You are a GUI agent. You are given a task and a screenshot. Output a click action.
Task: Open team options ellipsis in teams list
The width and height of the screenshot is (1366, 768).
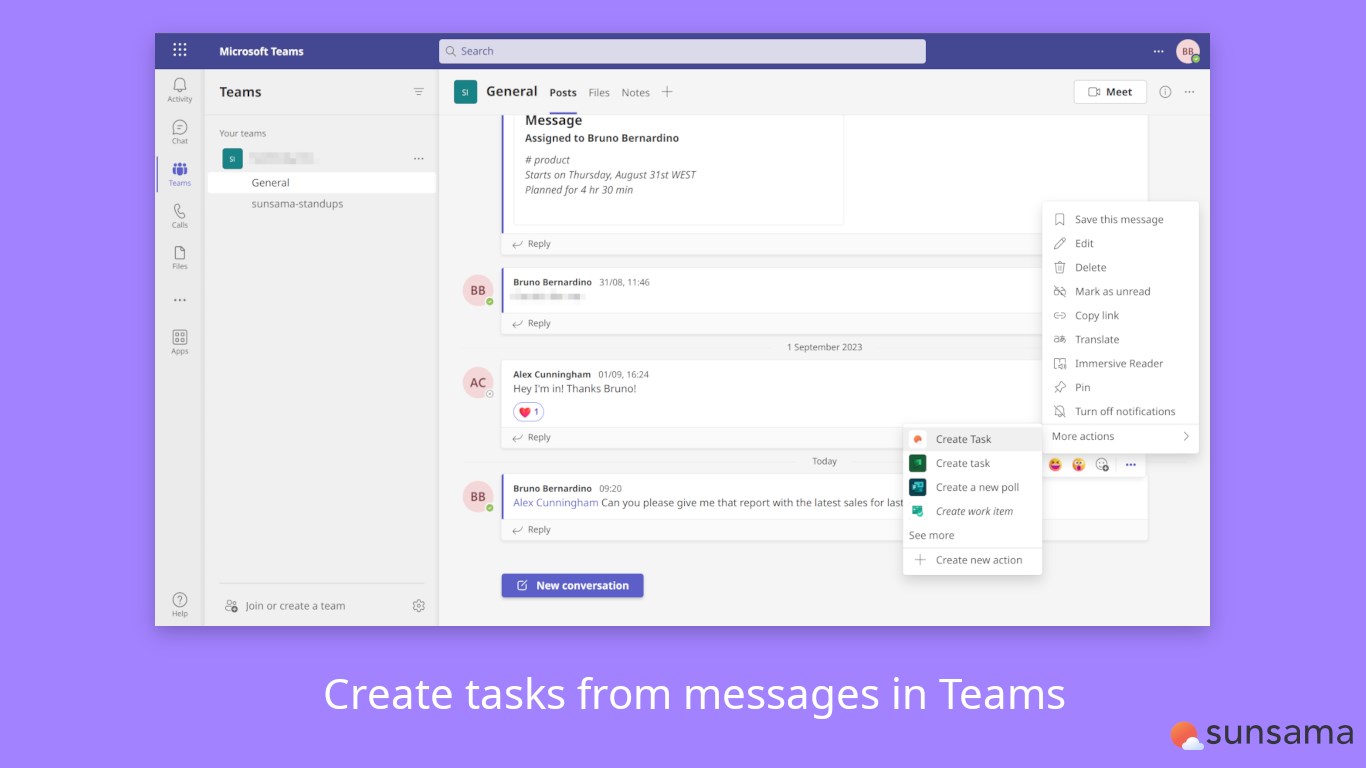click(x=419, y=158)
